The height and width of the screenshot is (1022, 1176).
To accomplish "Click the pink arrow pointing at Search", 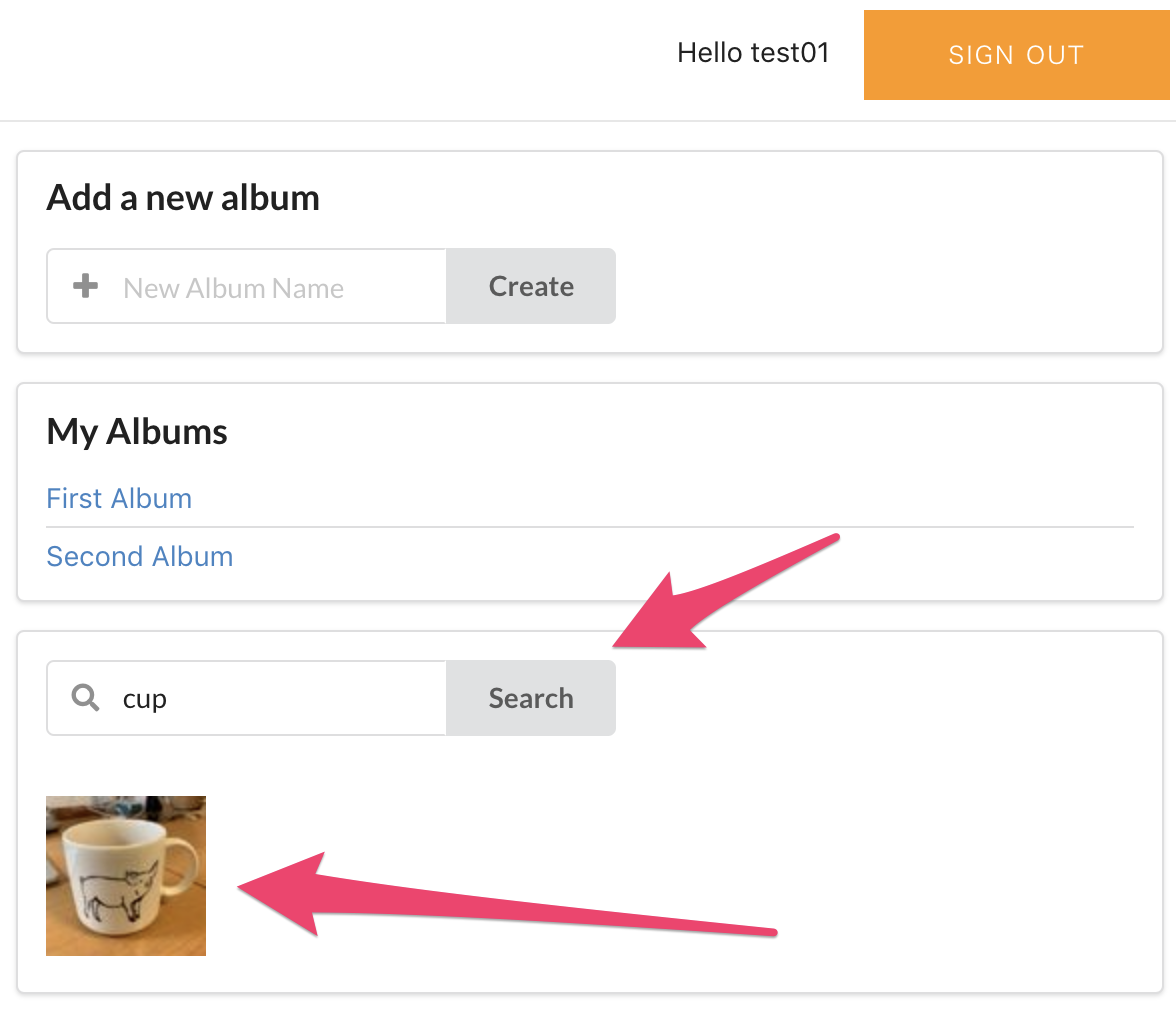I will (726, 591).
